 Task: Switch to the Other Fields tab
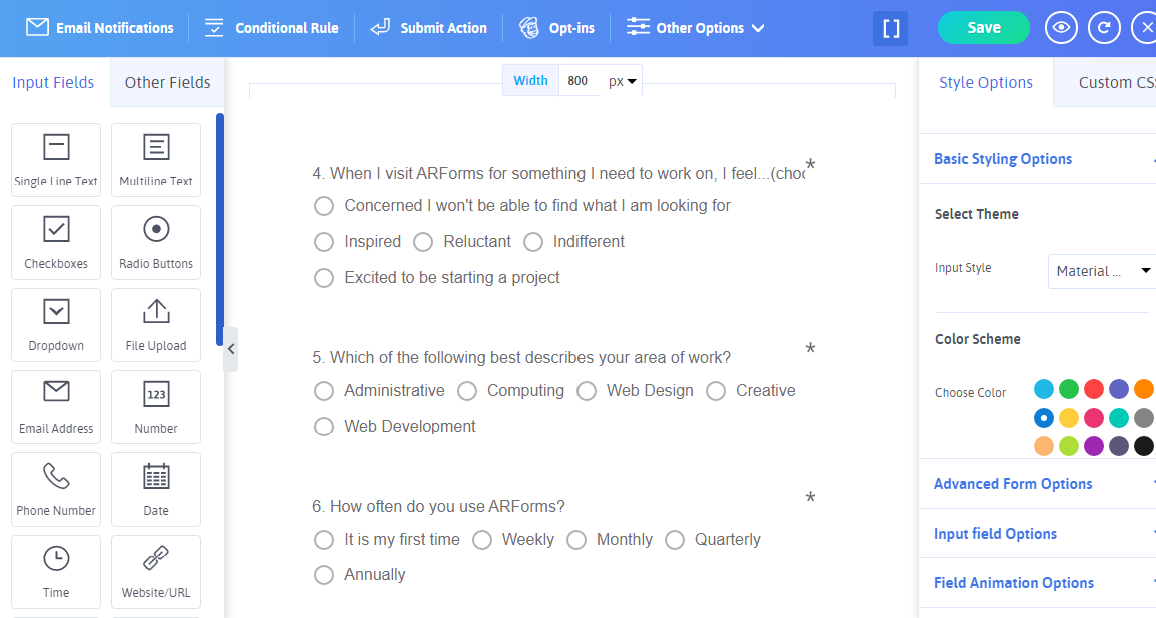(x=167, y=83)
